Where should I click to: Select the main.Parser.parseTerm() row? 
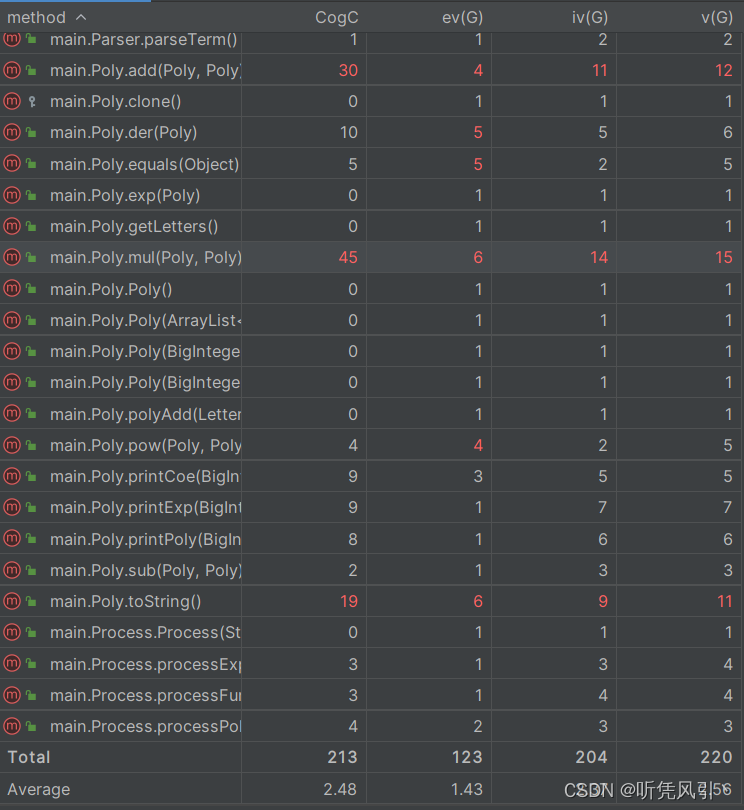tap(371, 40)
